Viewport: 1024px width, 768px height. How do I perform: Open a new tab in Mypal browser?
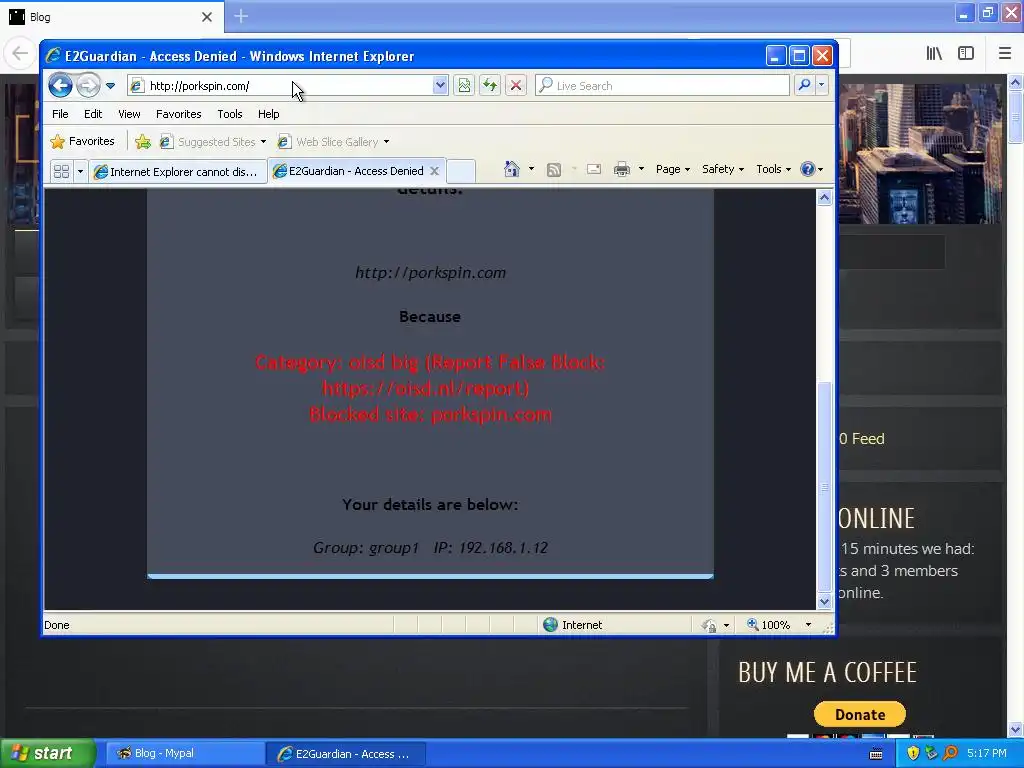point(241,16)
